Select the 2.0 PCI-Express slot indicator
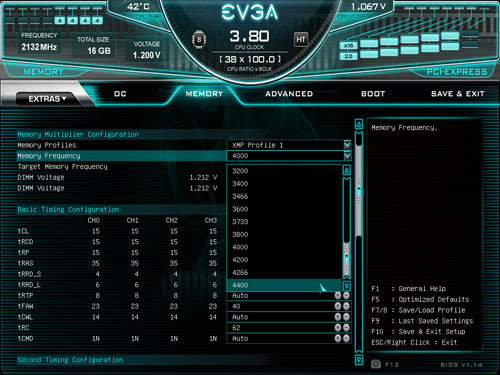Viewport: 500px width, 375px height. pyautogui.click(x=349, y=56)
